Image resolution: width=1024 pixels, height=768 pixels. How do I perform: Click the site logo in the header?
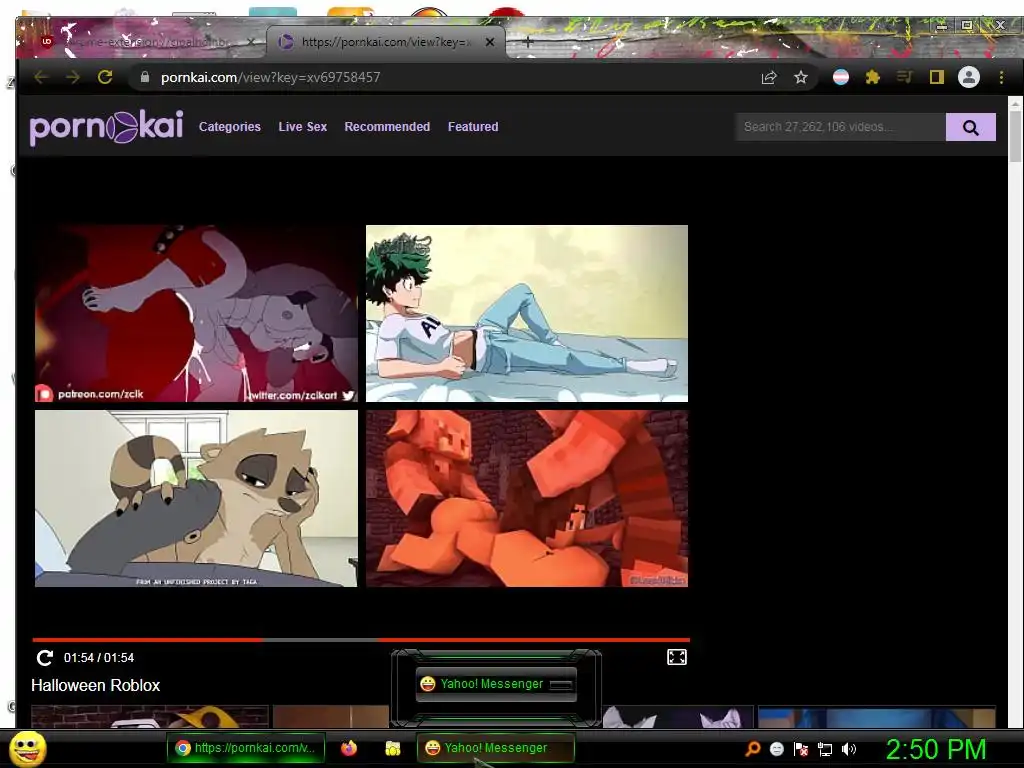pos(106,127)
